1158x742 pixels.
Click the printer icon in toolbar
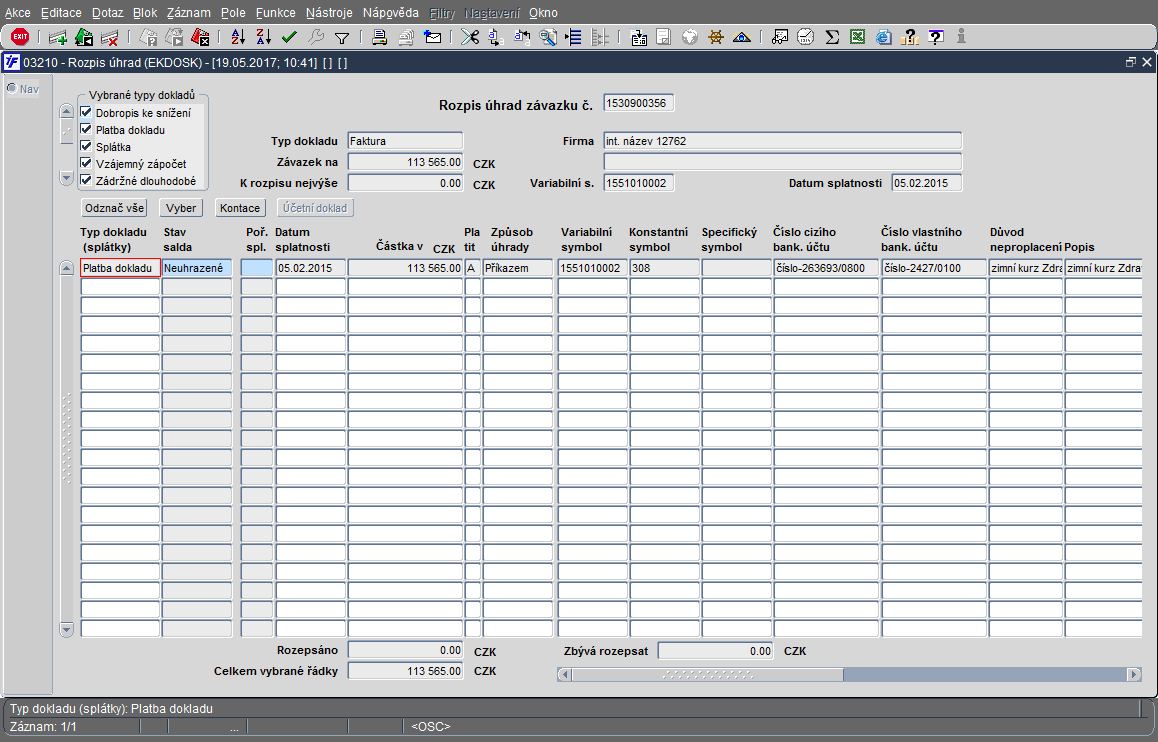[380, 37]
